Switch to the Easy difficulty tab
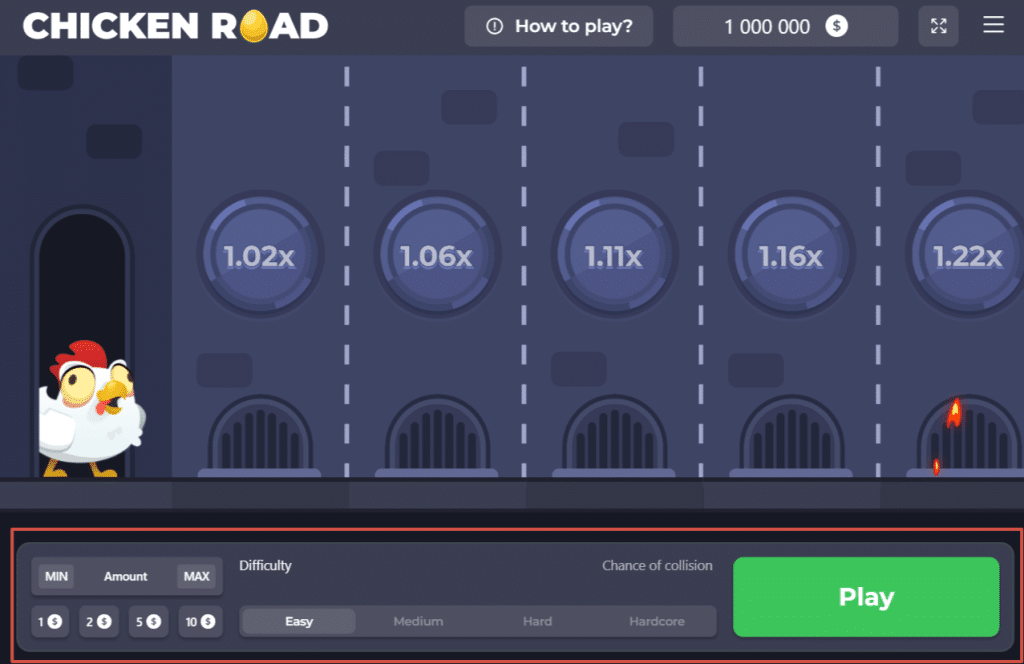Viewport: 1024px width, 664px height. tap(297, 621)
